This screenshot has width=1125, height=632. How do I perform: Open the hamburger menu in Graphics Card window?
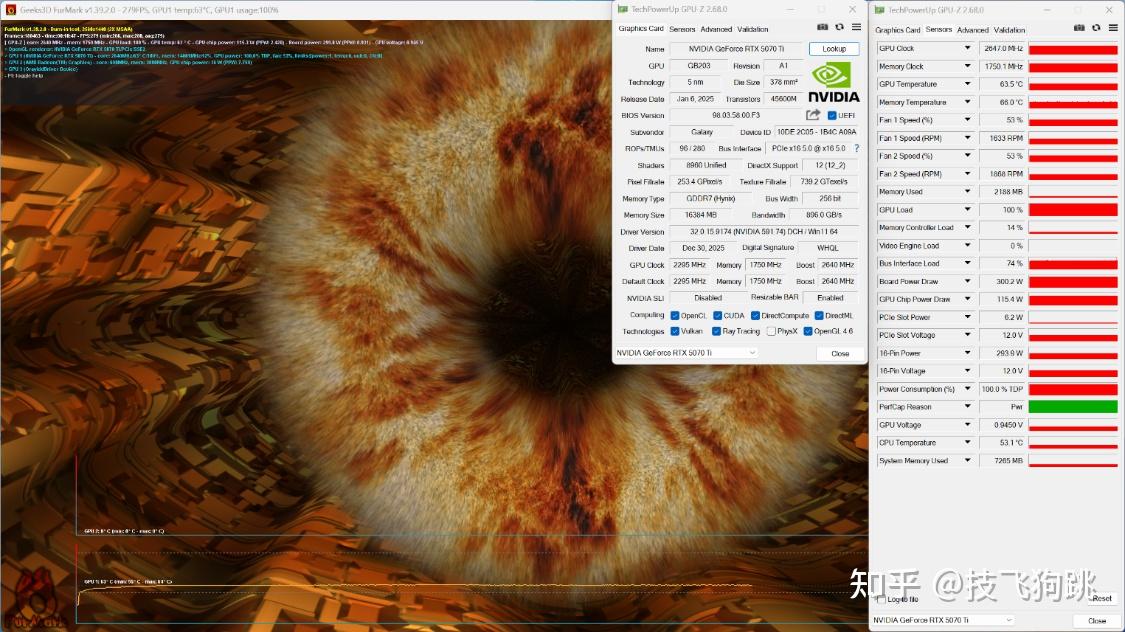coord(857,27)
